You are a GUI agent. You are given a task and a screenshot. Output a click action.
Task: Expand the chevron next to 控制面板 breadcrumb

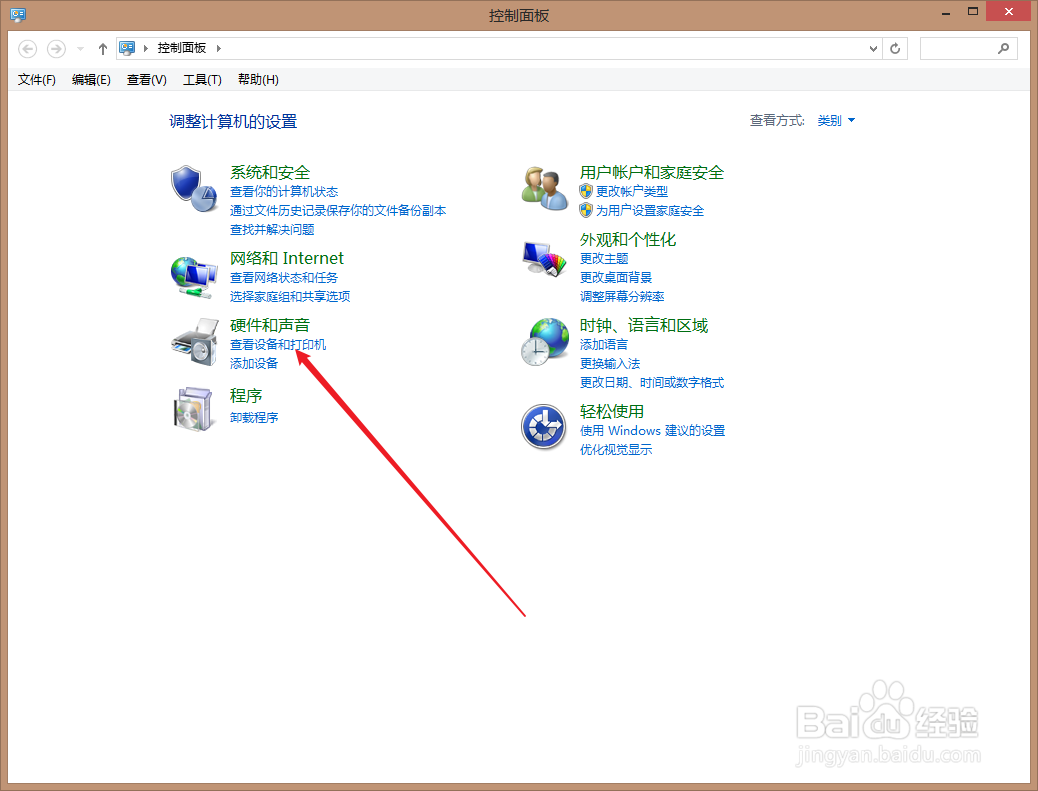pos(216,47)
